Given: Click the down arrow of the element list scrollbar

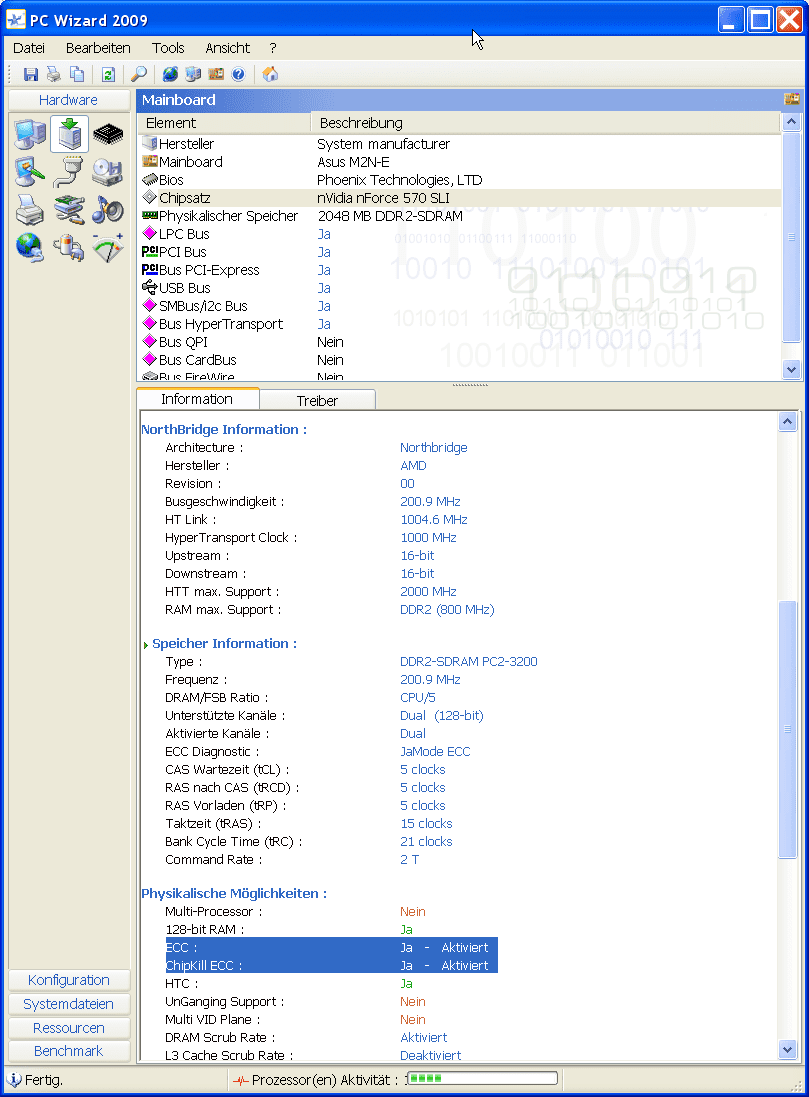Looking at the screenshot, I should coord(792,369).
